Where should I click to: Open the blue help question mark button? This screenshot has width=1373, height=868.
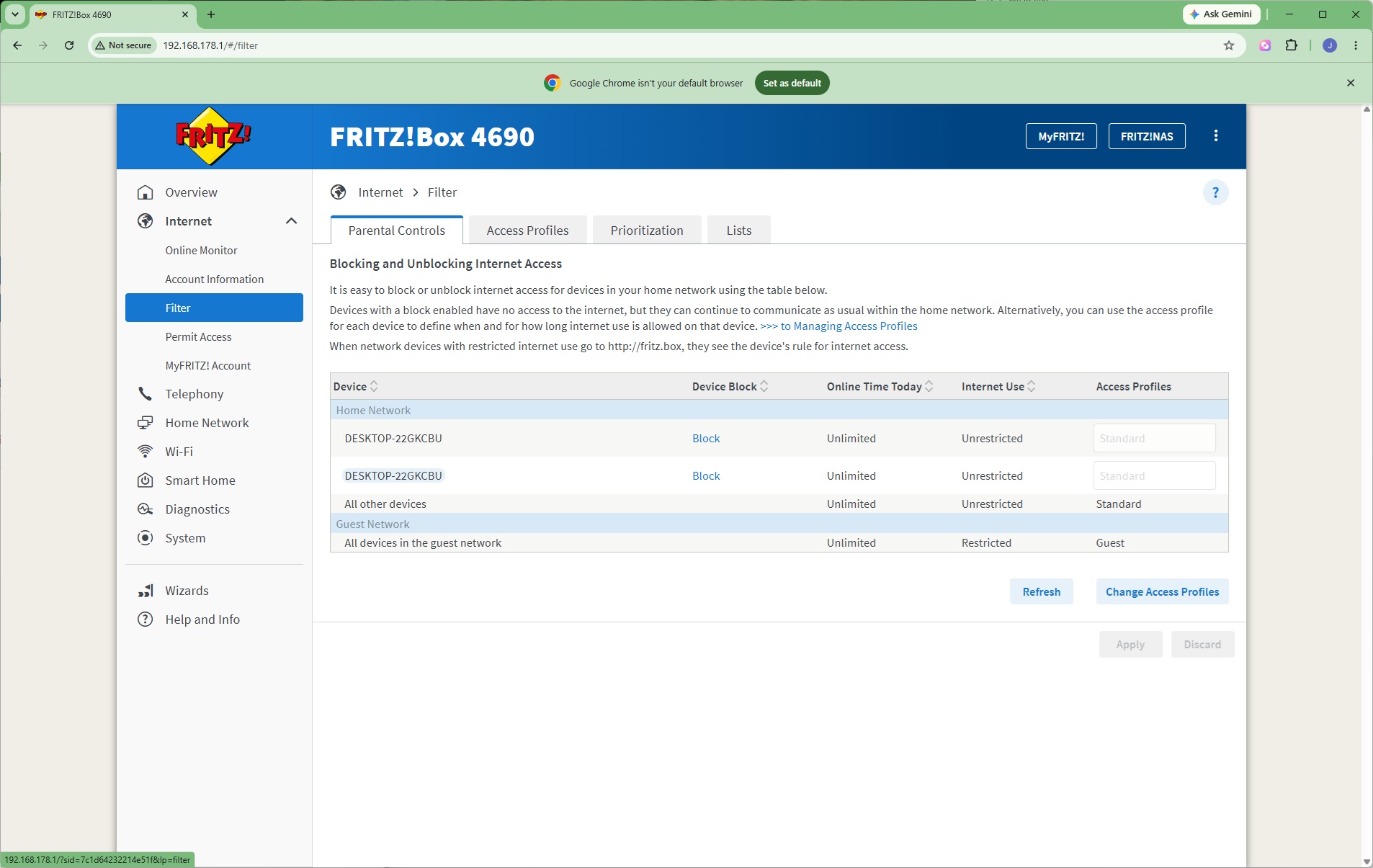coord(1215,192)
